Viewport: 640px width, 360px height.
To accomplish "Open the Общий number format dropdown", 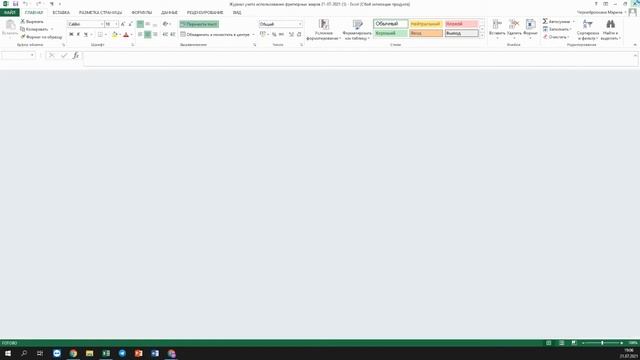I will tap(300, 24).
